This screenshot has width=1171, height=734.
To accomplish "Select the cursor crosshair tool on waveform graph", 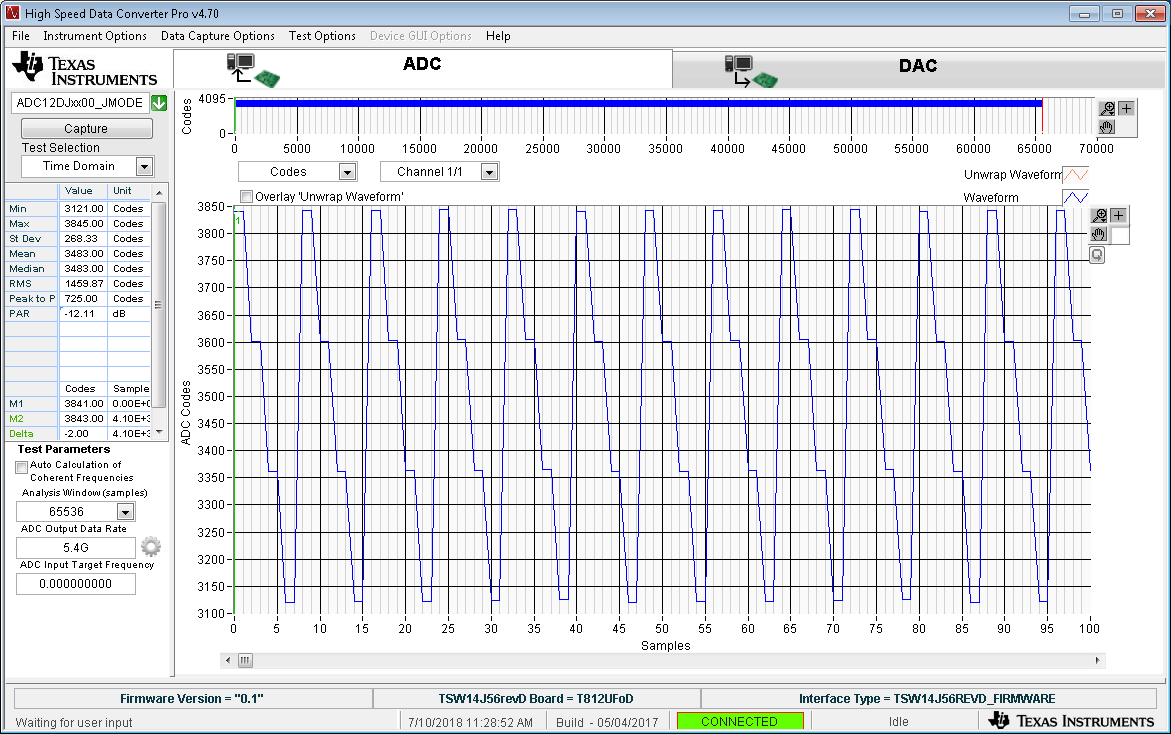I will click(1118, 216).
